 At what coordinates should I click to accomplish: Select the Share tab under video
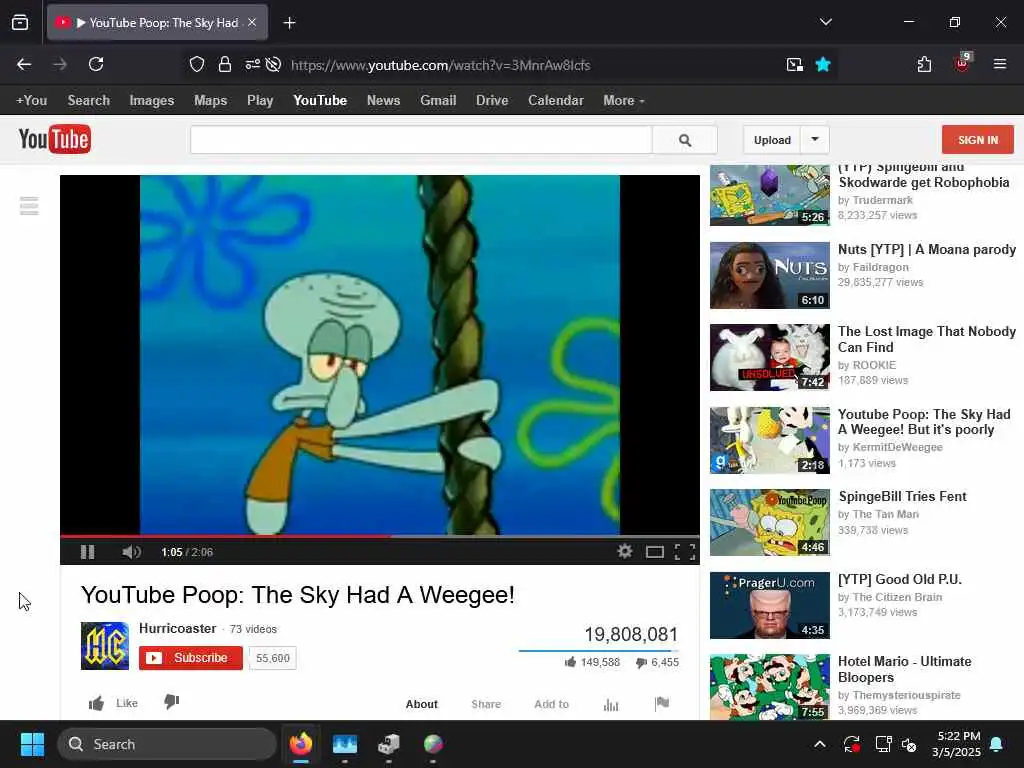[x=486, y=704]
